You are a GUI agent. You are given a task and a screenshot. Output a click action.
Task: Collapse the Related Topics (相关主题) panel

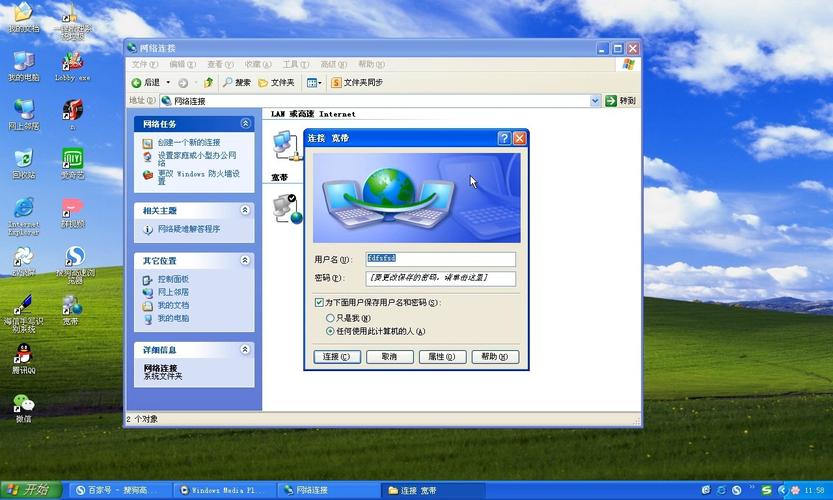point(245,210)
